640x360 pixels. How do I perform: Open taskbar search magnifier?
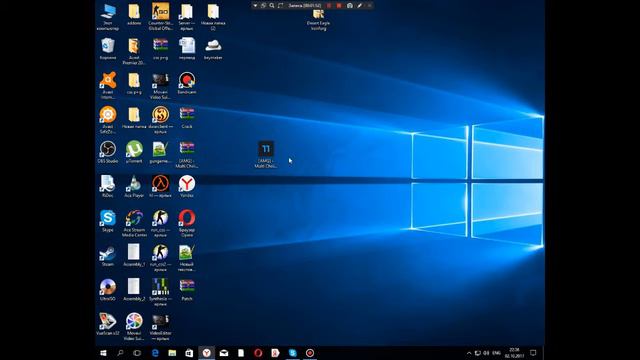120,353
